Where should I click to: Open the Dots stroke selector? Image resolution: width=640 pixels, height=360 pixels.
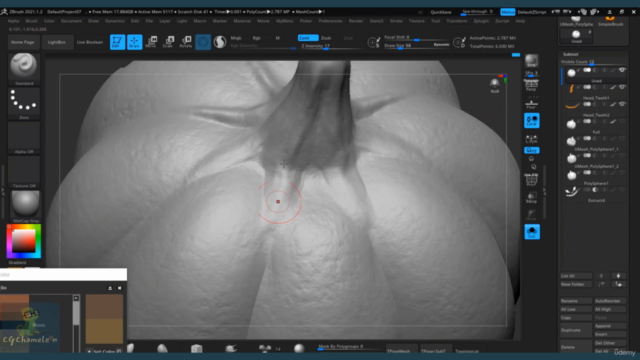click(x=24, y=102)
